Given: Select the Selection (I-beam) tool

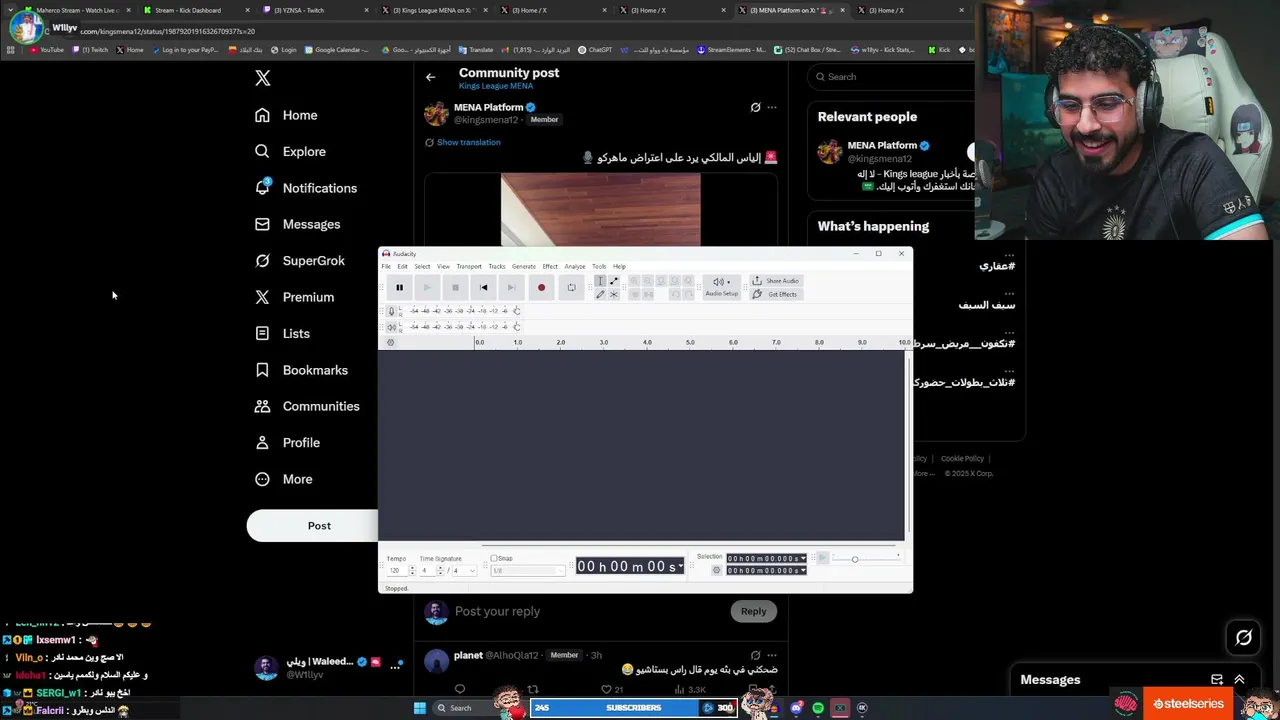Looking at the screenshot, I should [x=600, y=281].
